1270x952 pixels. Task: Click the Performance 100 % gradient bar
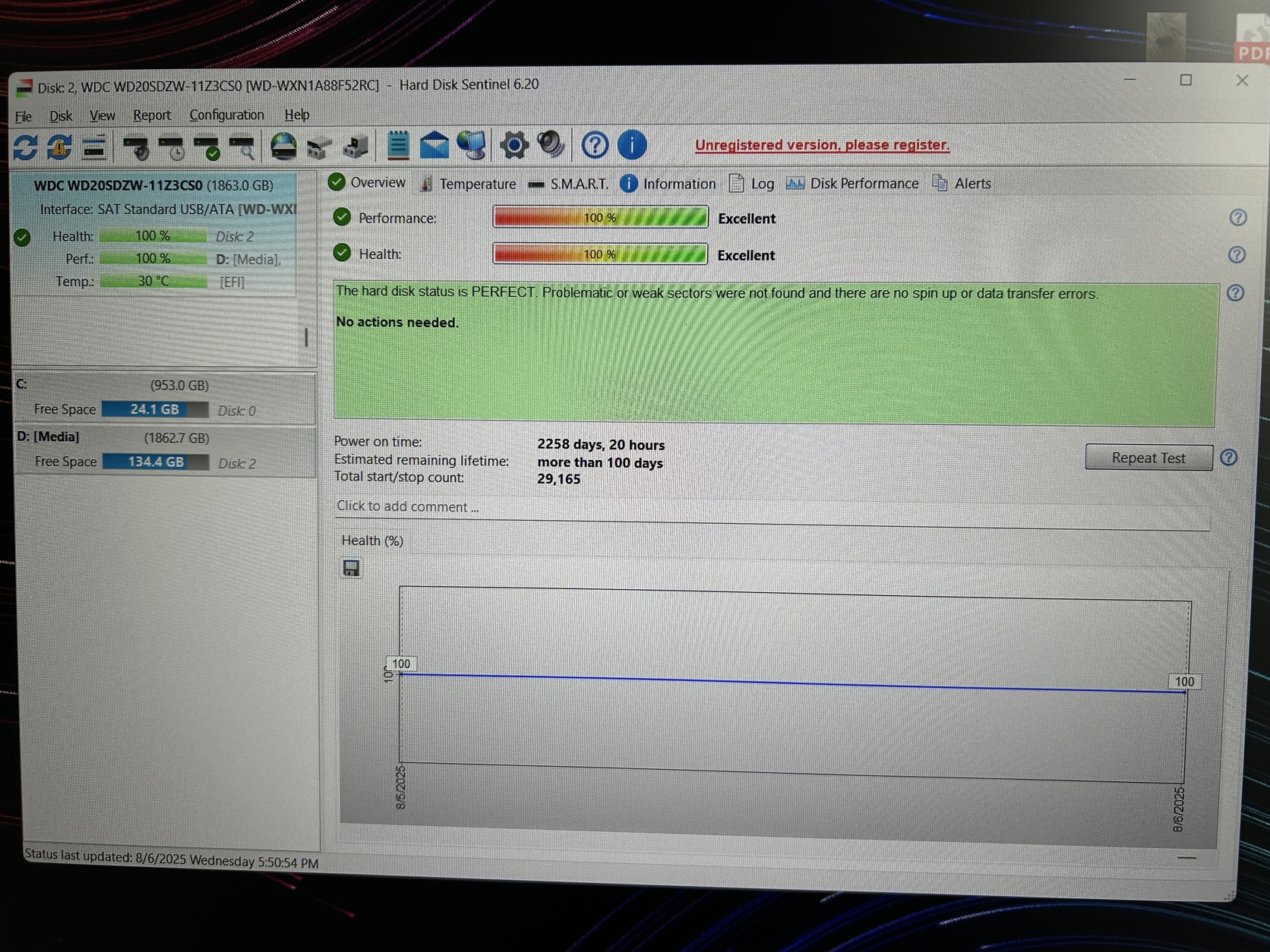point(600,217)
